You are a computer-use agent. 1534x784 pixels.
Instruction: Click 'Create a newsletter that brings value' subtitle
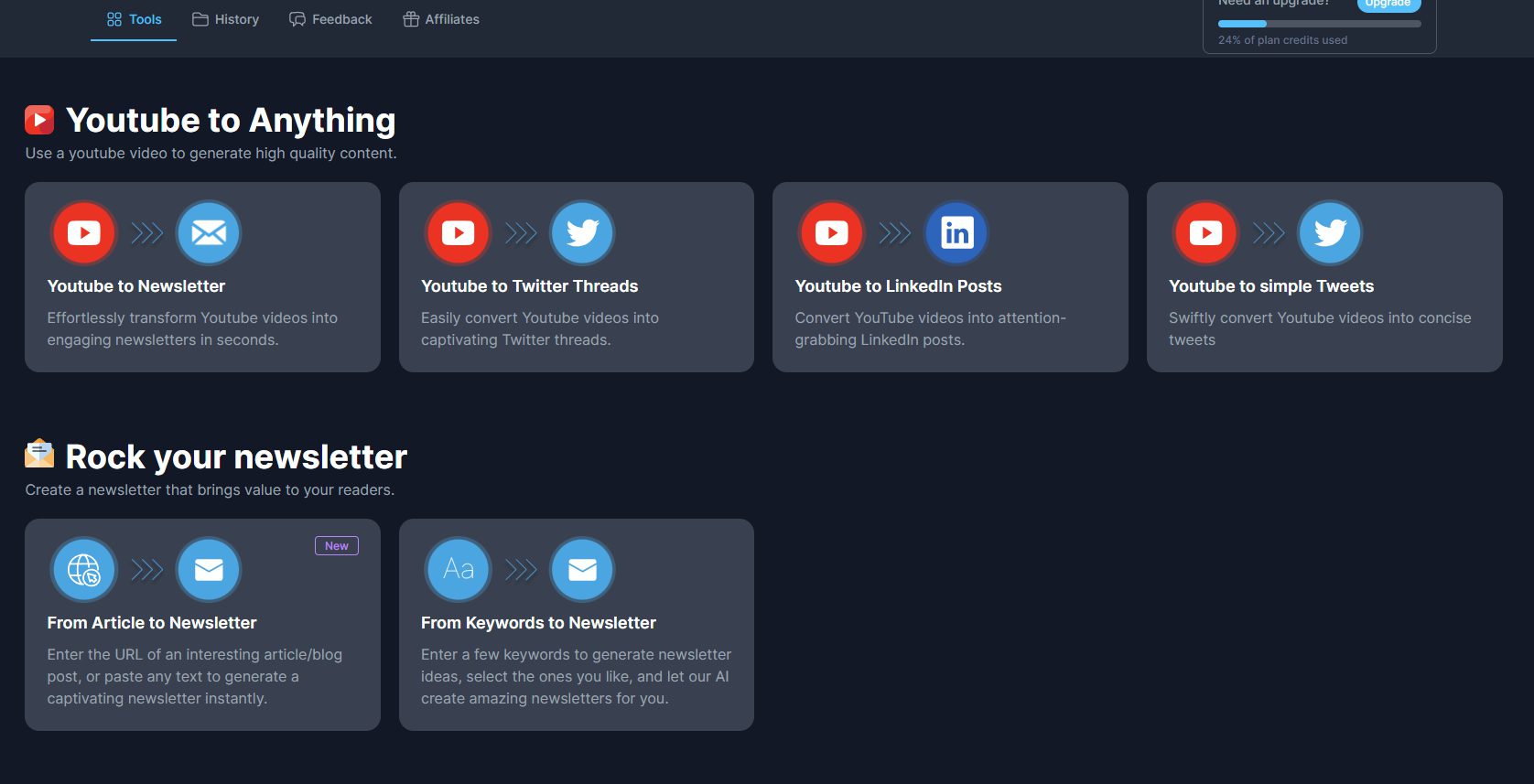tap(210, 490)
